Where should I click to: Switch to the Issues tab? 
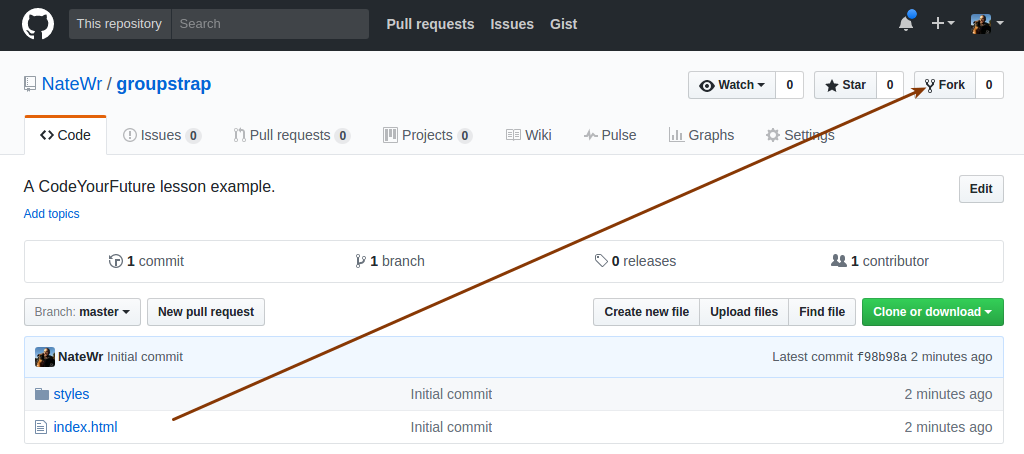(x=162, y=135)
